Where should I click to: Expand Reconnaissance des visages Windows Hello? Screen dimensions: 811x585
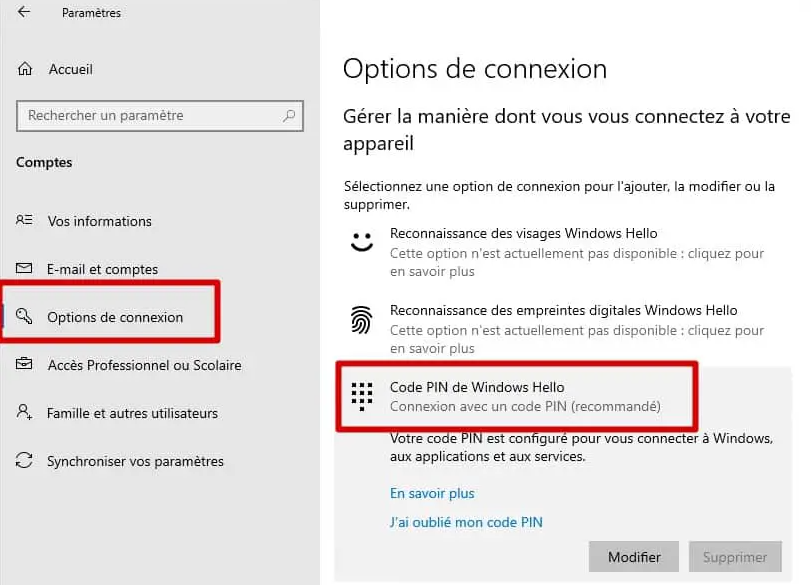[x=523, y=233]
